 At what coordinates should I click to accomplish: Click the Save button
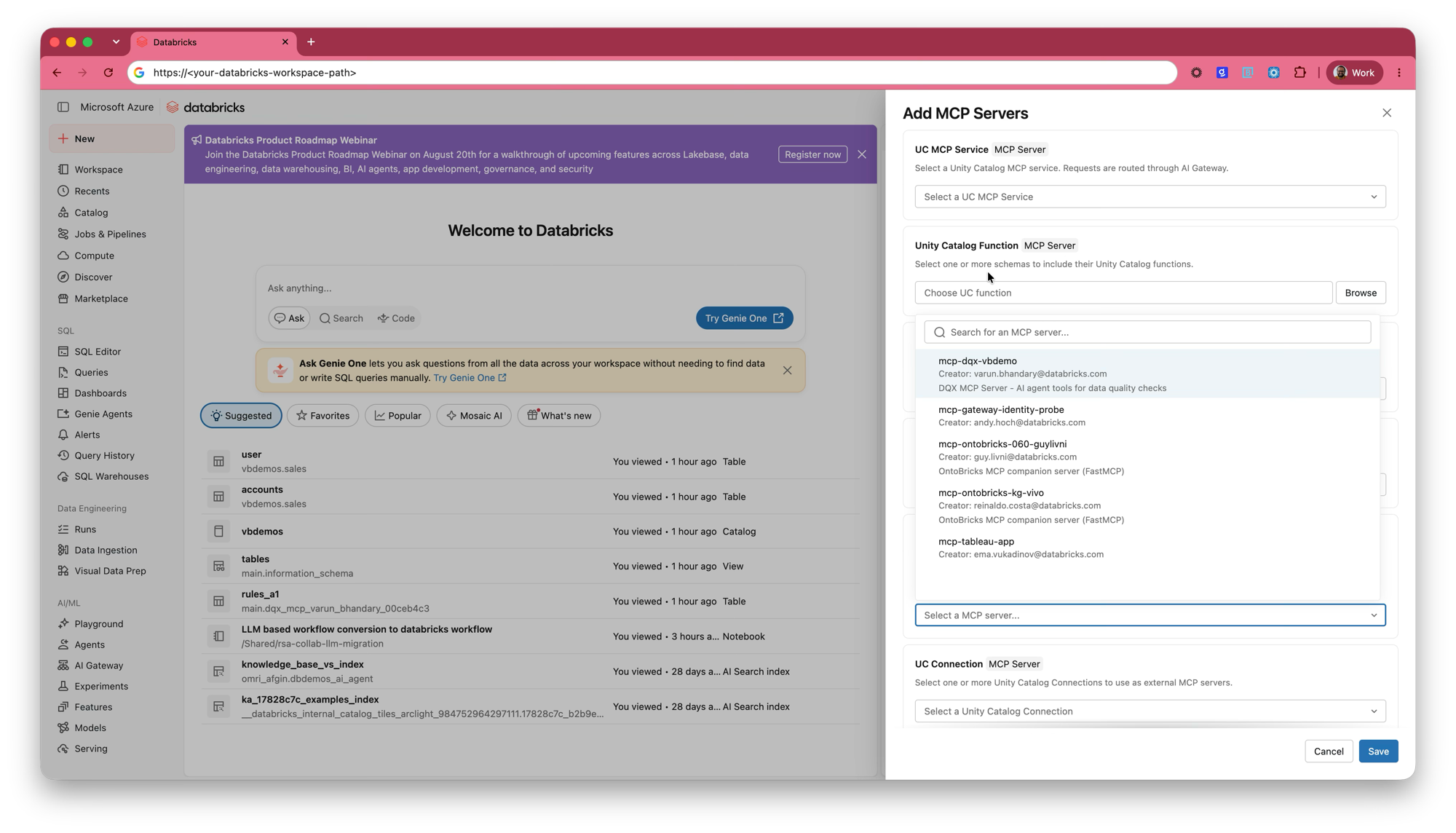click(x=1378, y=751)
